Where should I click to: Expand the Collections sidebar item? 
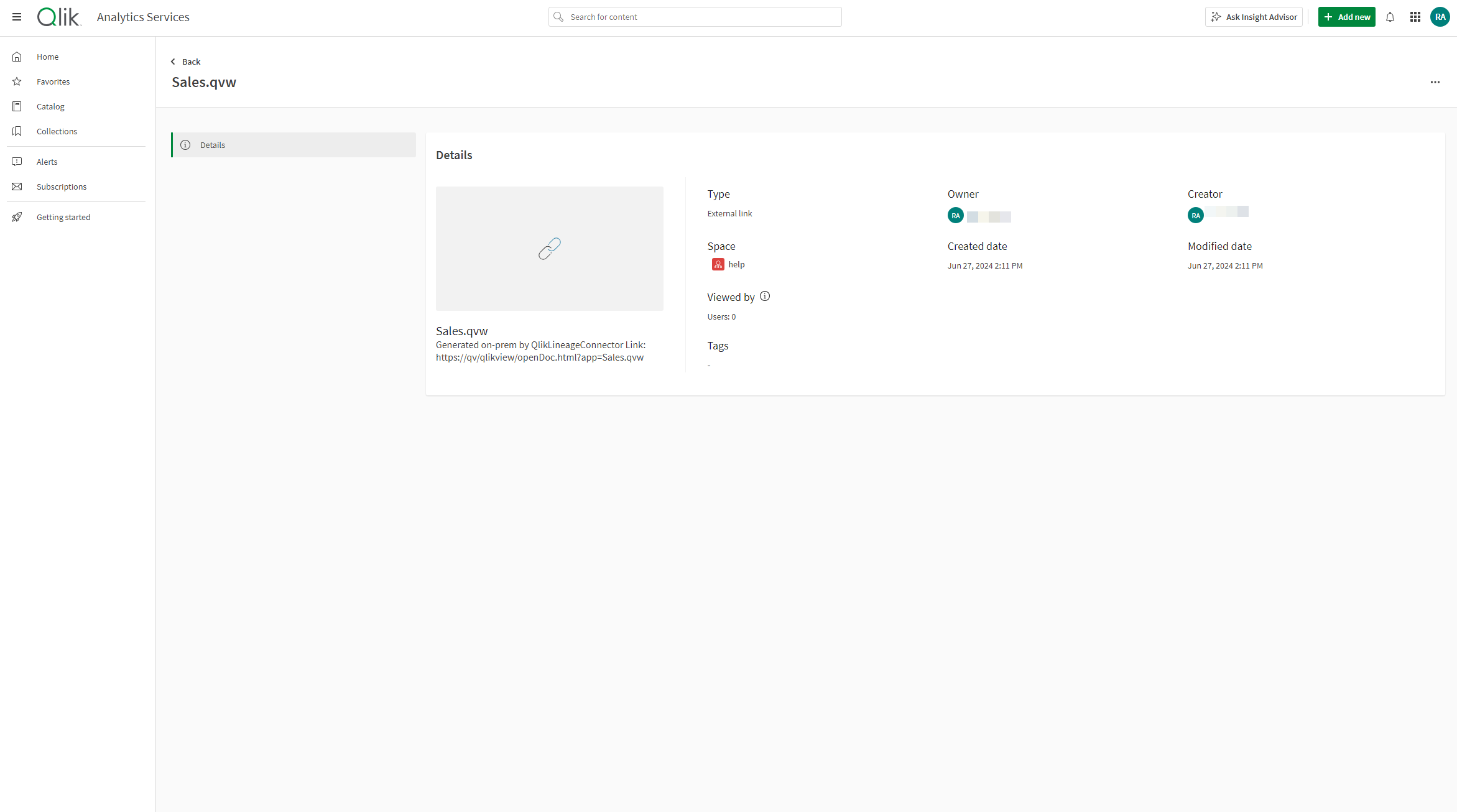(57, 131)
